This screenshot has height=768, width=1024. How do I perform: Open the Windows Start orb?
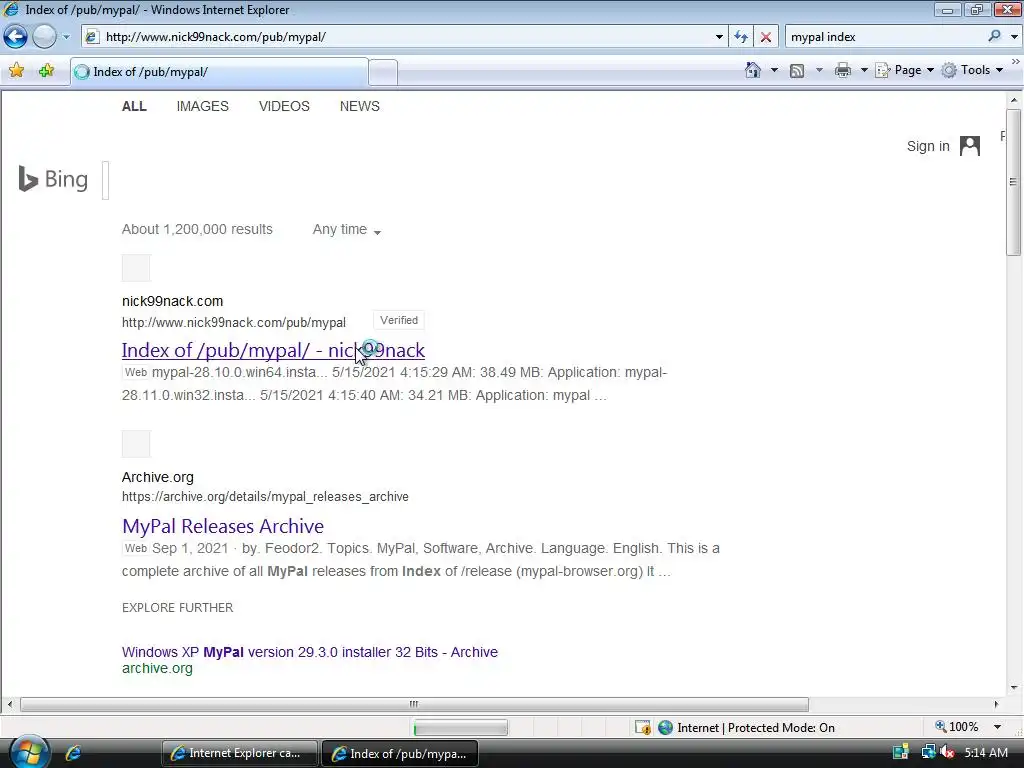[27, 752]
